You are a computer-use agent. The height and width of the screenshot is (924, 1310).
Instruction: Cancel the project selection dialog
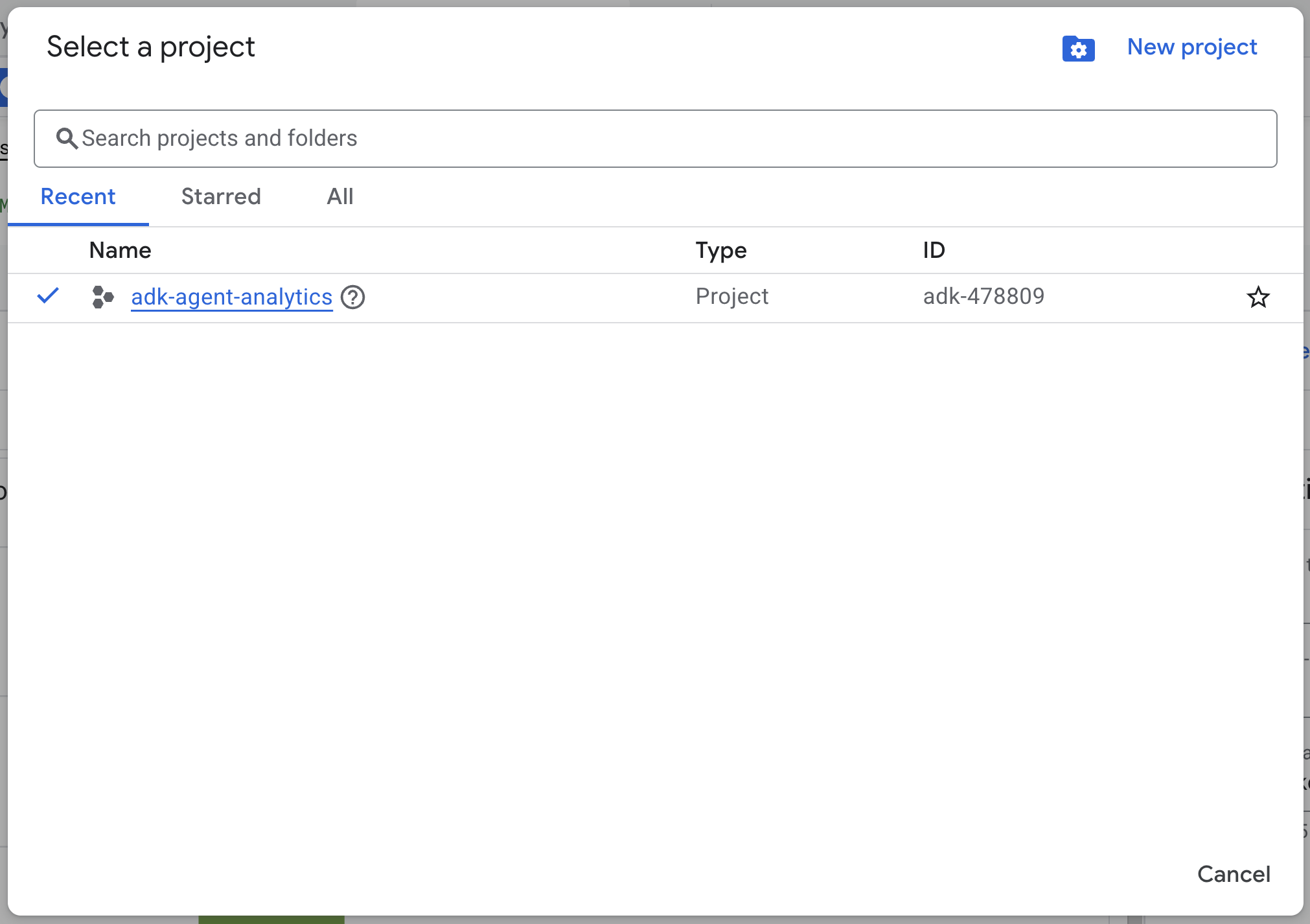tap(1234, 874)
